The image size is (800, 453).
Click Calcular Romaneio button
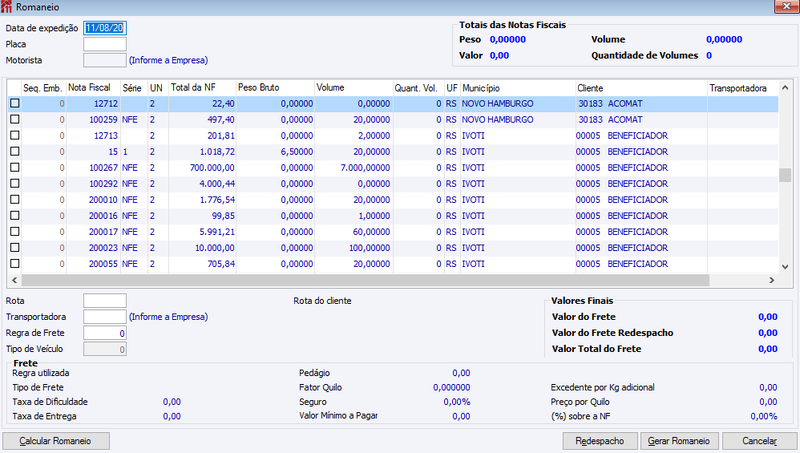(56, 441)
